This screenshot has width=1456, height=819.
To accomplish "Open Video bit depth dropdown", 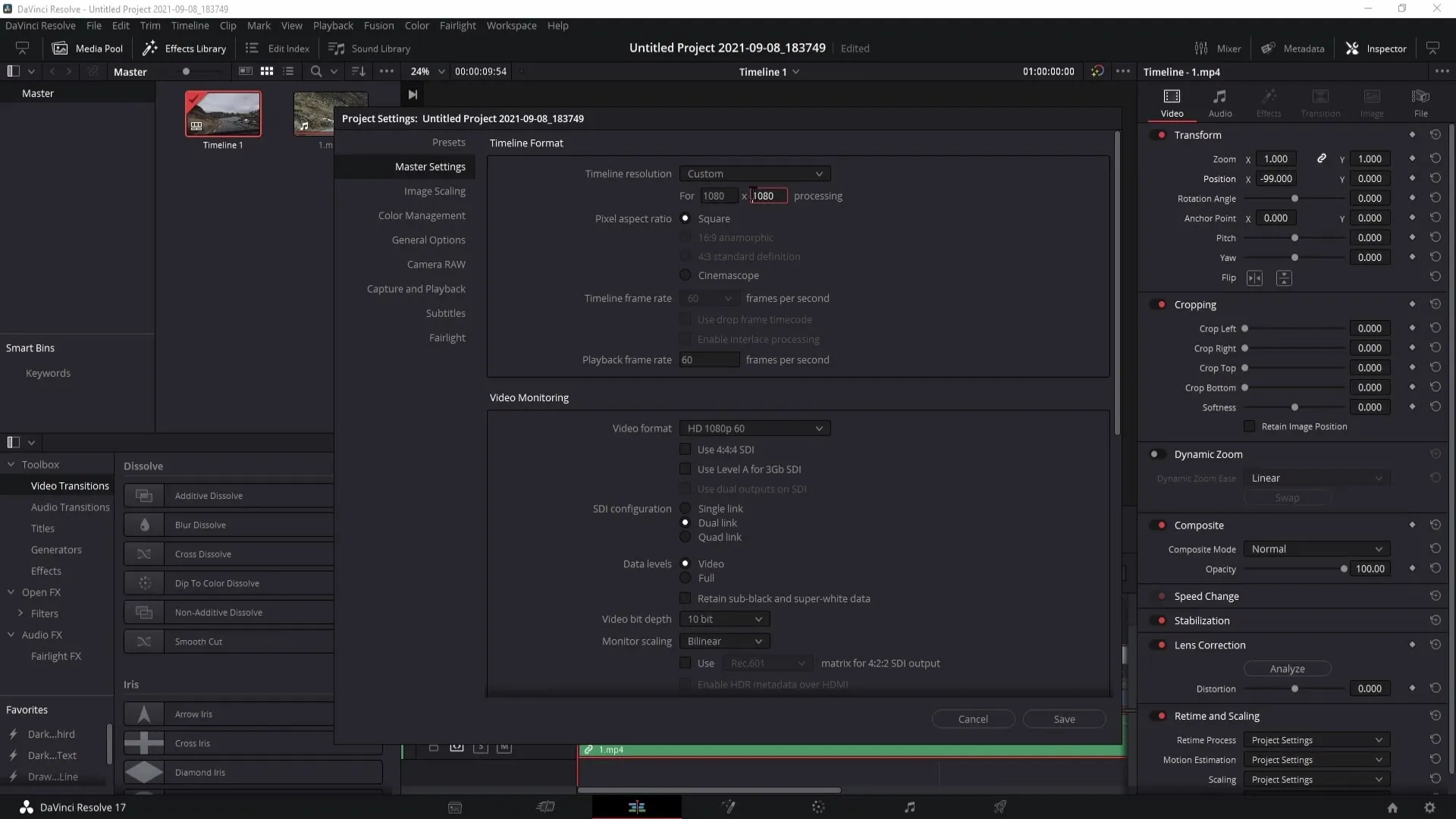I will click(x=724, y=620).
